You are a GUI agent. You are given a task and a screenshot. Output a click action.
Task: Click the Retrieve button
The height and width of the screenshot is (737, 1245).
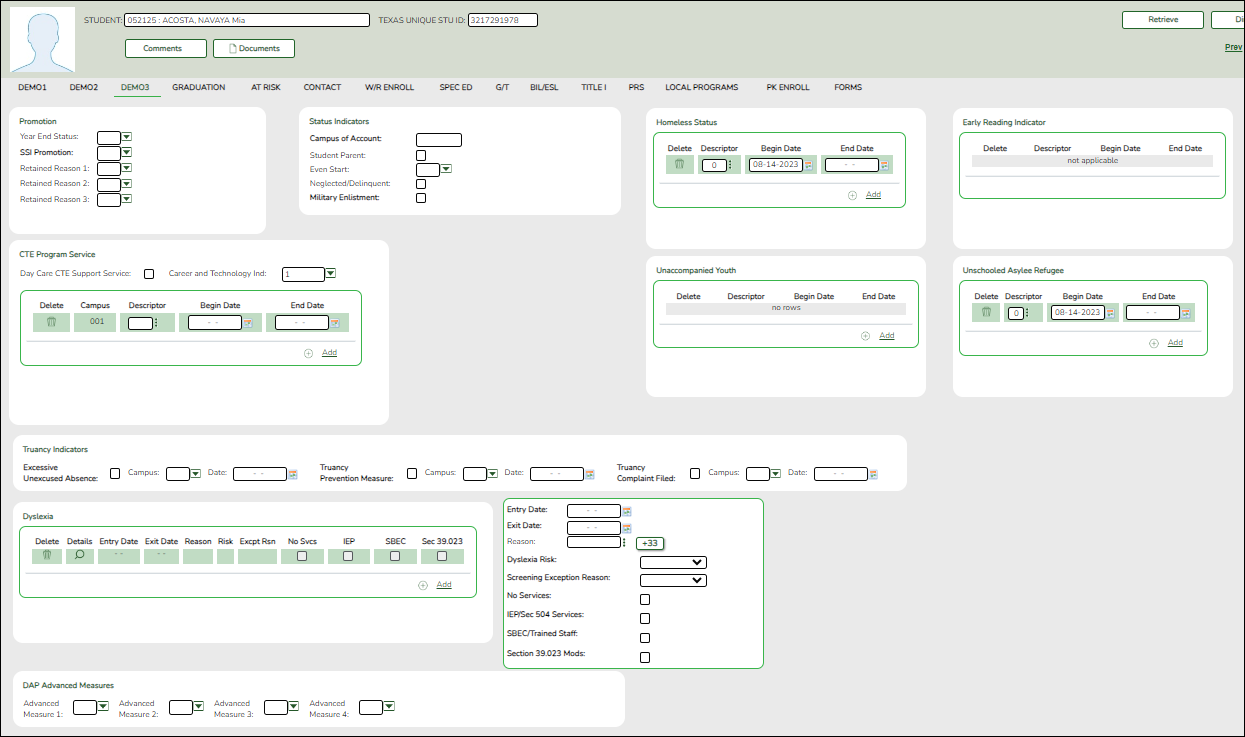[x=1162, y=20]
